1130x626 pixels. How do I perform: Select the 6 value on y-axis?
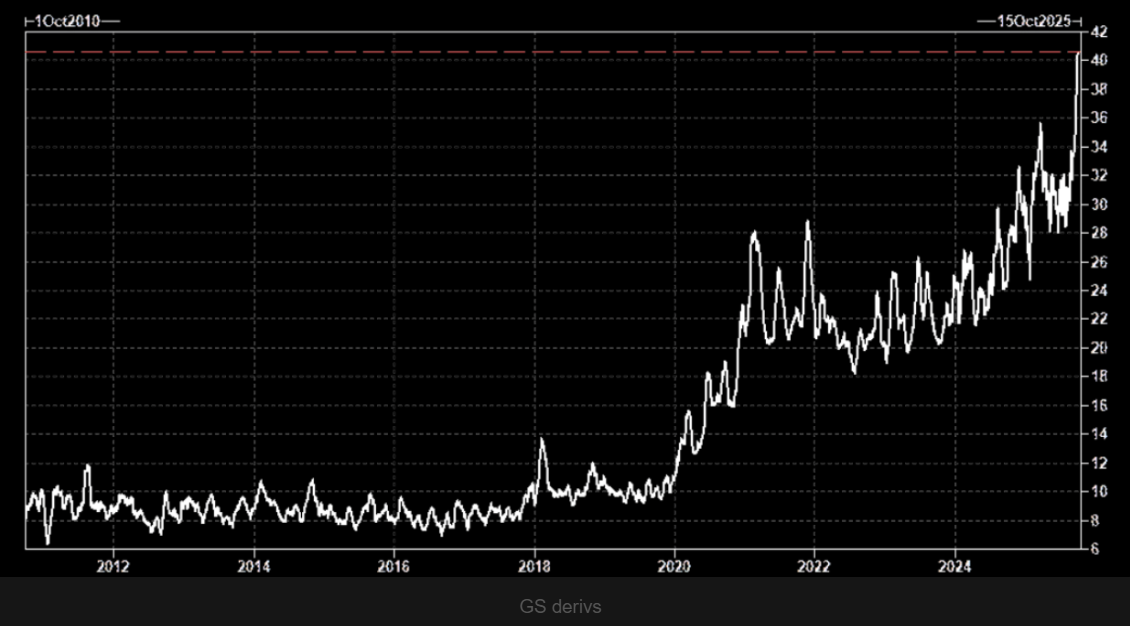click(1094, 549)
